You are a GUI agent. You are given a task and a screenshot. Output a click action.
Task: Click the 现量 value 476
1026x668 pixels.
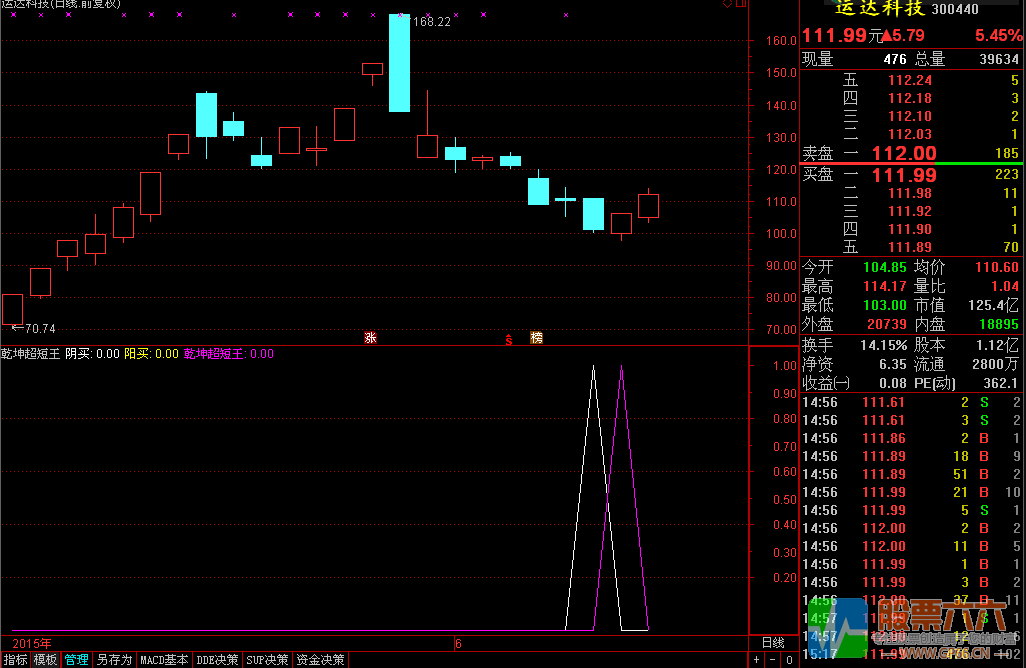tap(894, 60)
